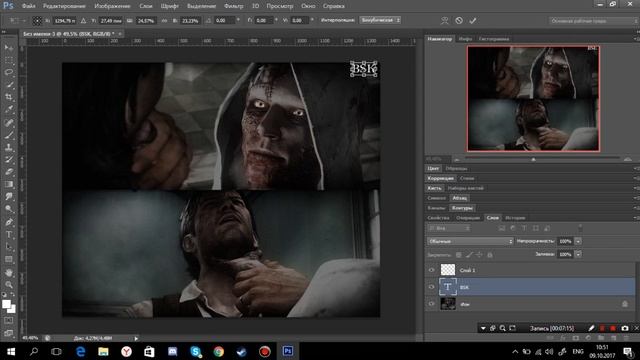The image size is (640, 360).
Task: Open the fill Заливка arrow
Action: click(578, 254)
